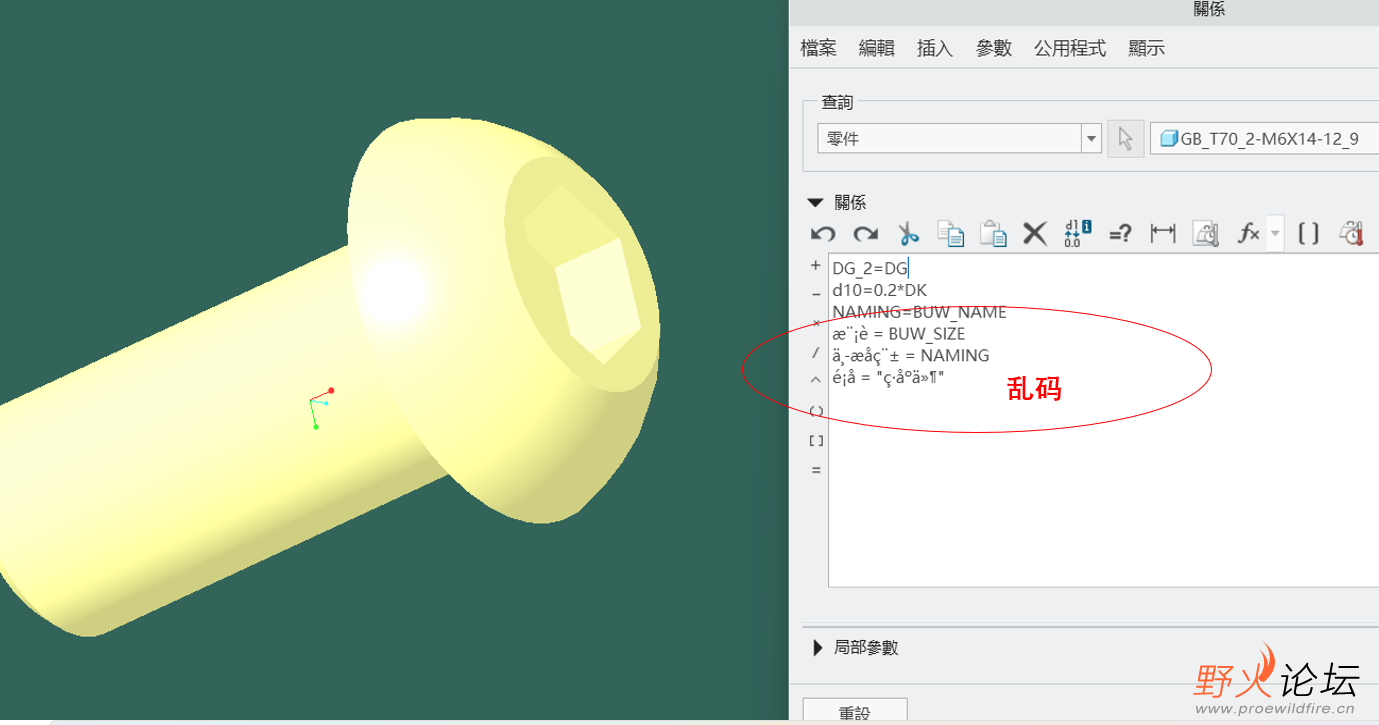Open the units-sensitive relation tool

click(x=1206, y=234)
